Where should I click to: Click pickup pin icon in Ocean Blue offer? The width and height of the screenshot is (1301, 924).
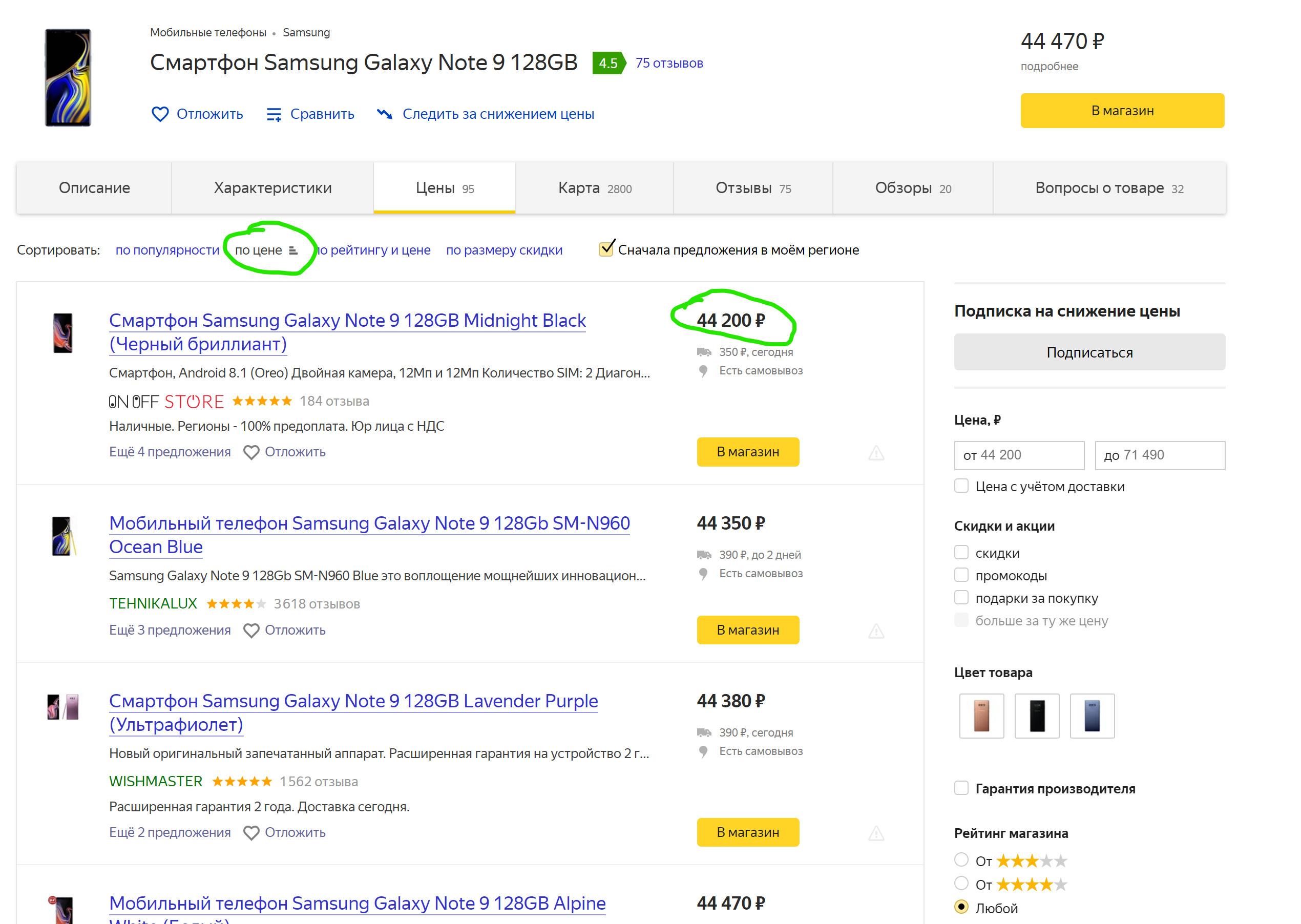click(703, 574)
